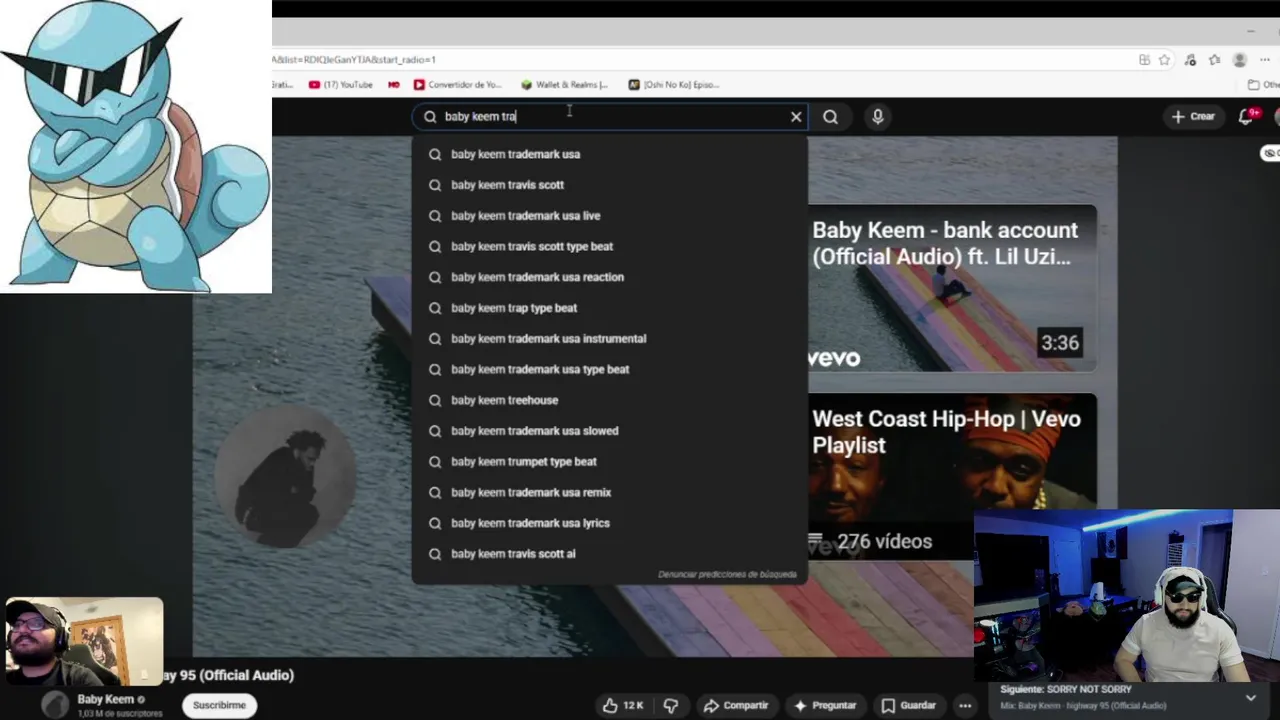The width and height of the screenshot is (1280, 720).
Task: Choose suggestion baby keem trademark usa reaction
Action: [x=610, y=277]
